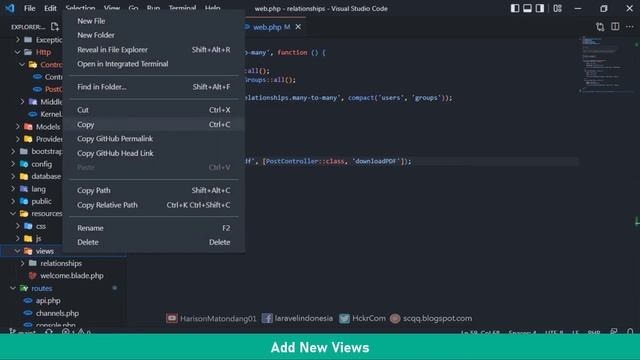
Task: Open the Kernel file in Http
Action: [x=51, y=114]
